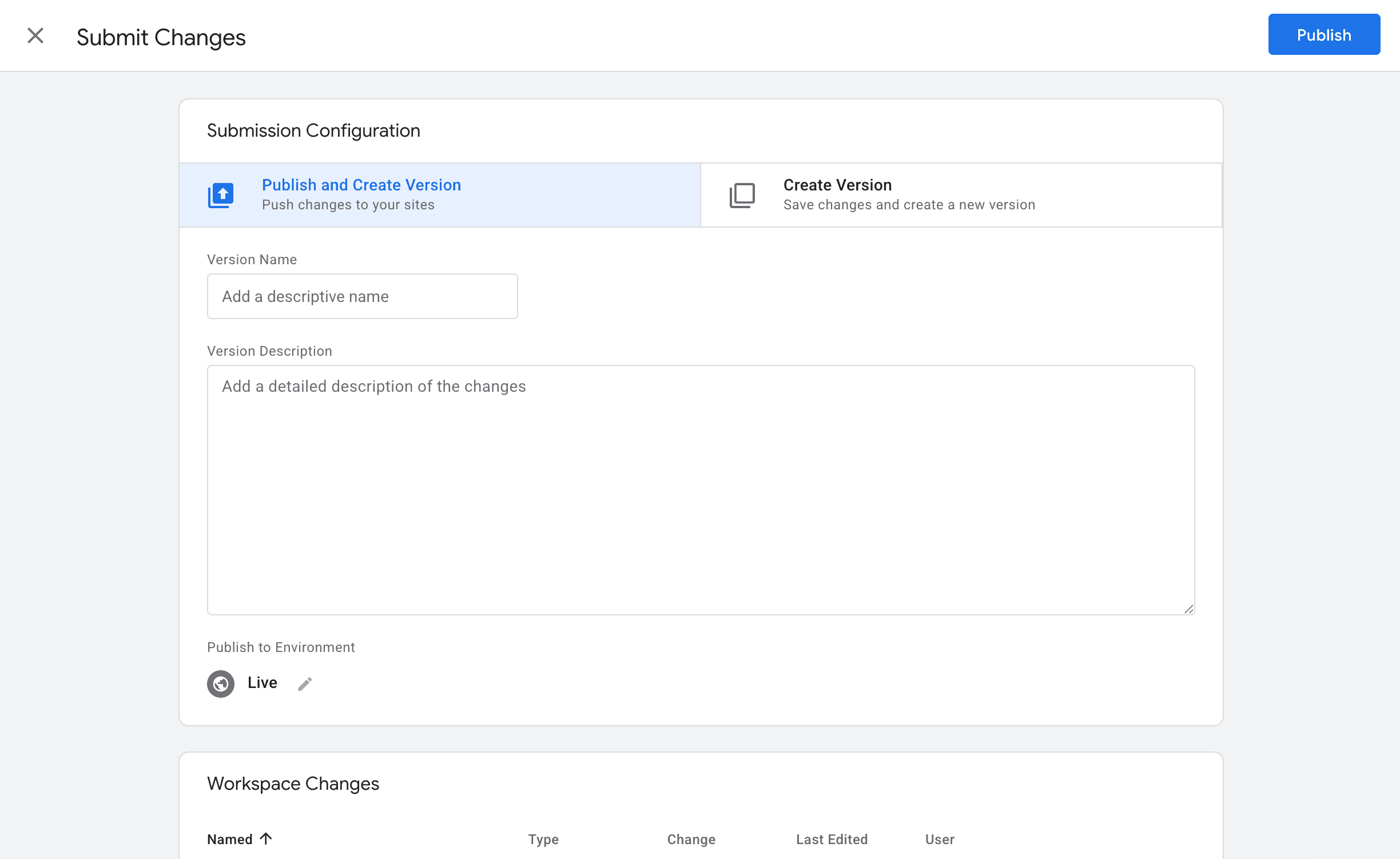Screen dimensions: 1400x859
Task: Close the Submit Changes panel
Action: coord(35,35)
